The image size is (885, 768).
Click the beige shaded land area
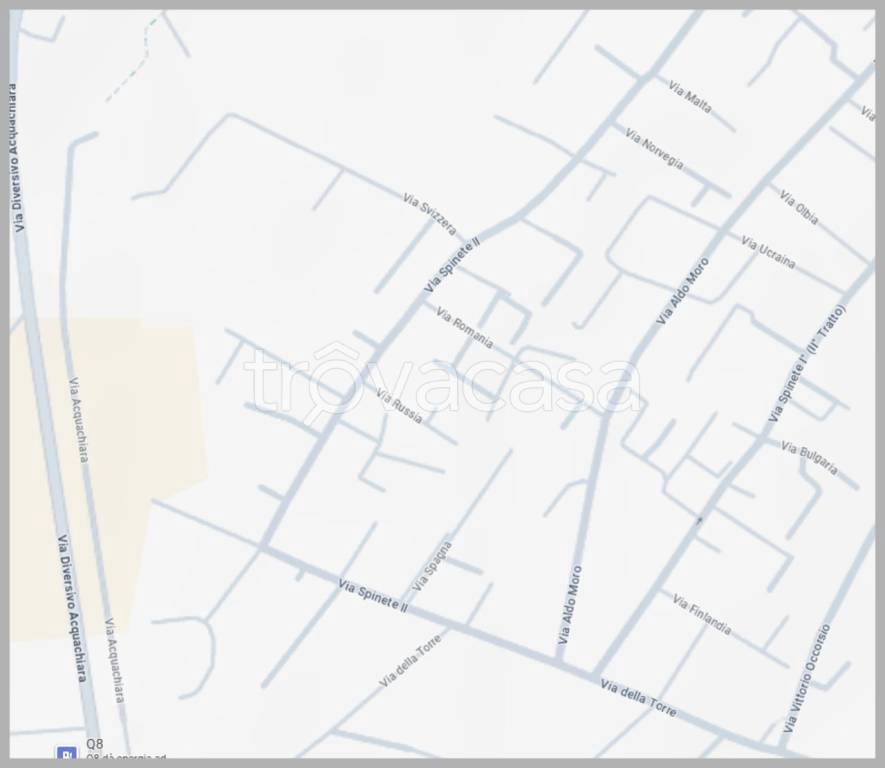pos(100,470)
